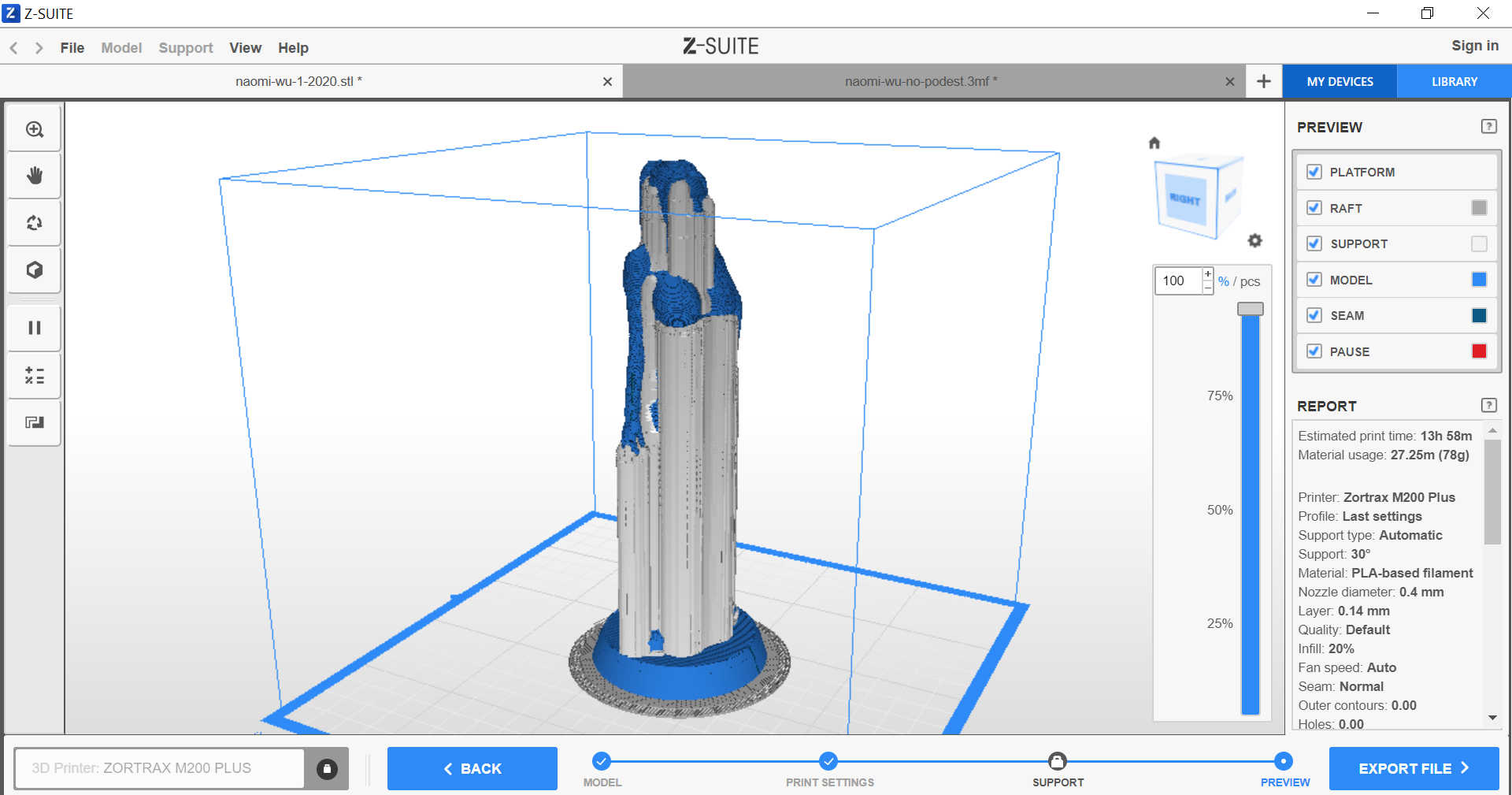The height and width of the screenshot is (795, 1512).
Task: Toggle the SUPPORT preview checkbox
Action: tap(1314, 243)
